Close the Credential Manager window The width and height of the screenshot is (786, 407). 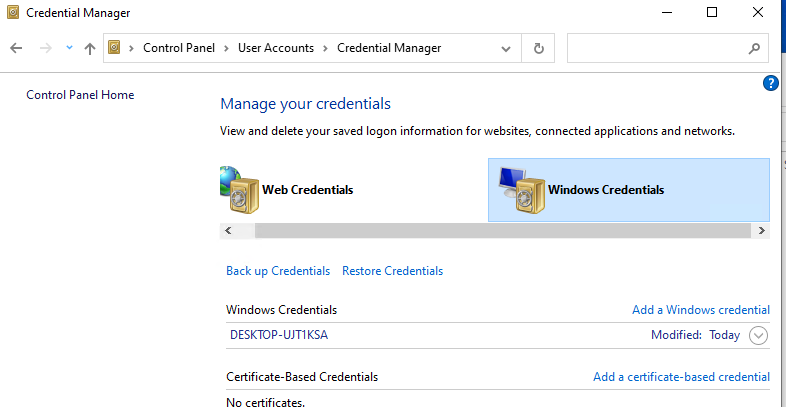[758, 13]
